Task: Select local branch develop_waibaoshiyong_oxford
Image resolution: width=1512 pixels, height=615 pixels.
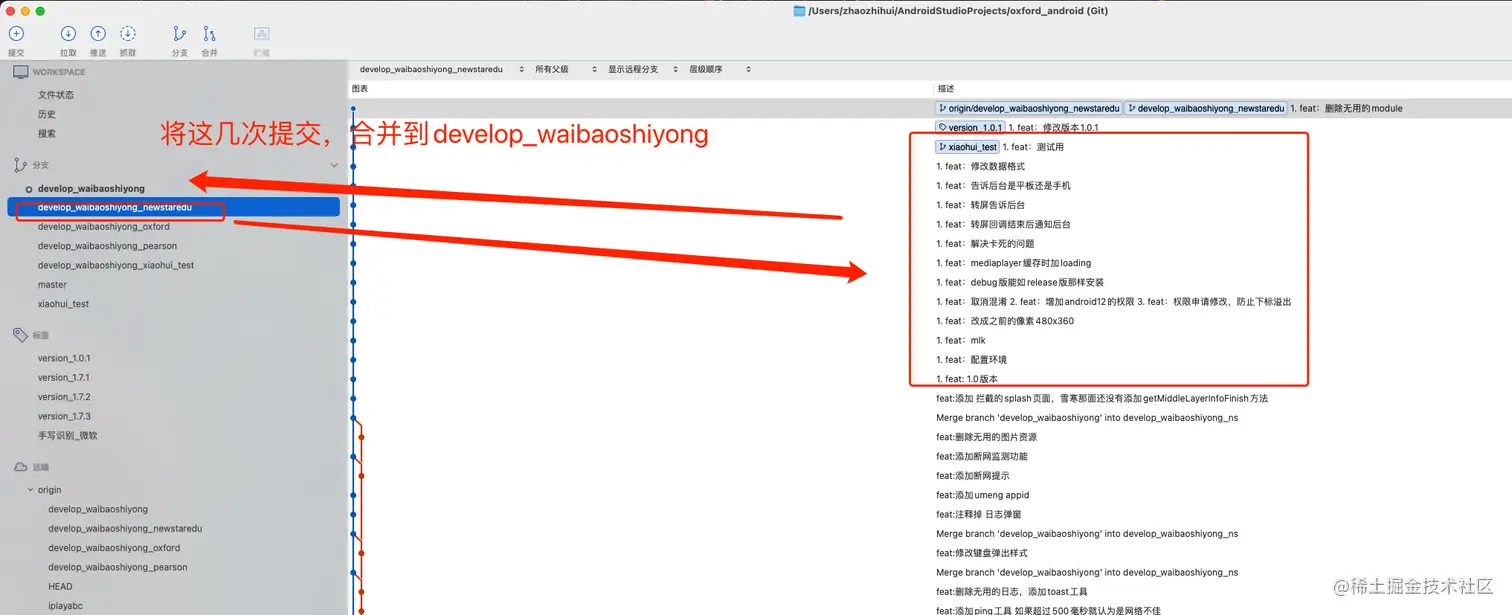Action: click(104, 227)
